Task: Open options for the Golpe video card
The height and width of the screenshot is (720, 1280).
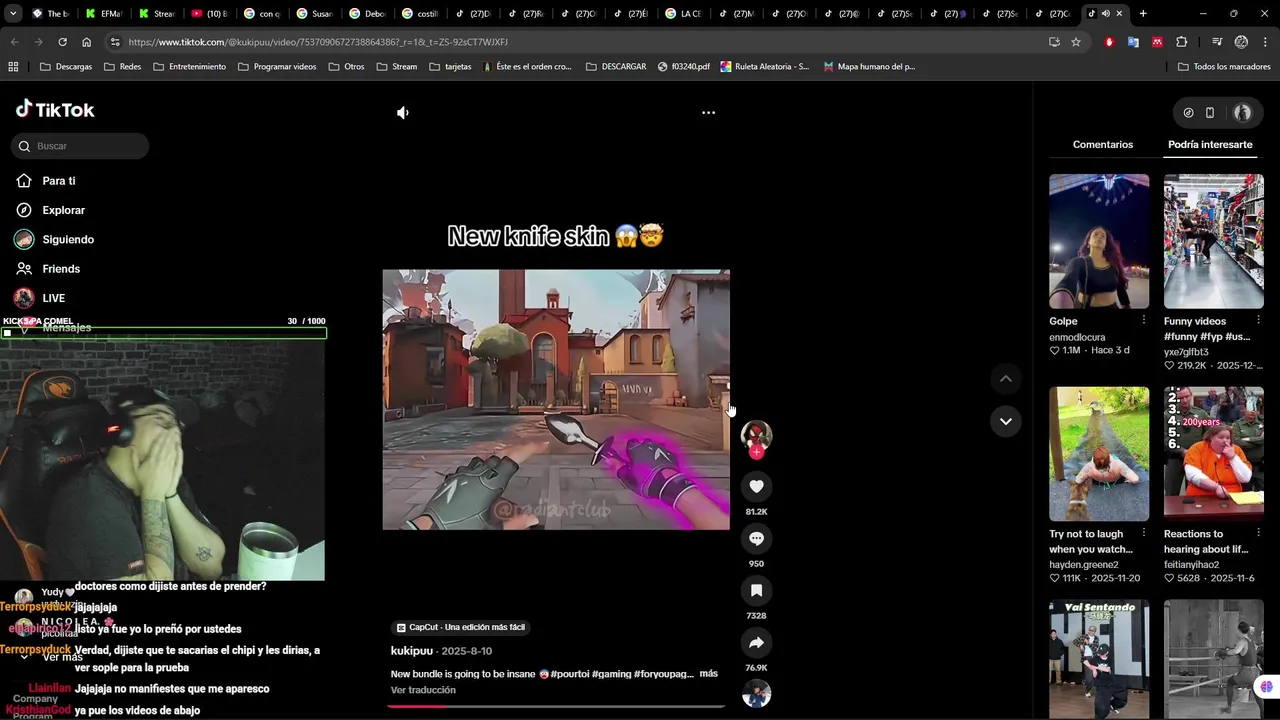Action: [x=1144, y=321]
